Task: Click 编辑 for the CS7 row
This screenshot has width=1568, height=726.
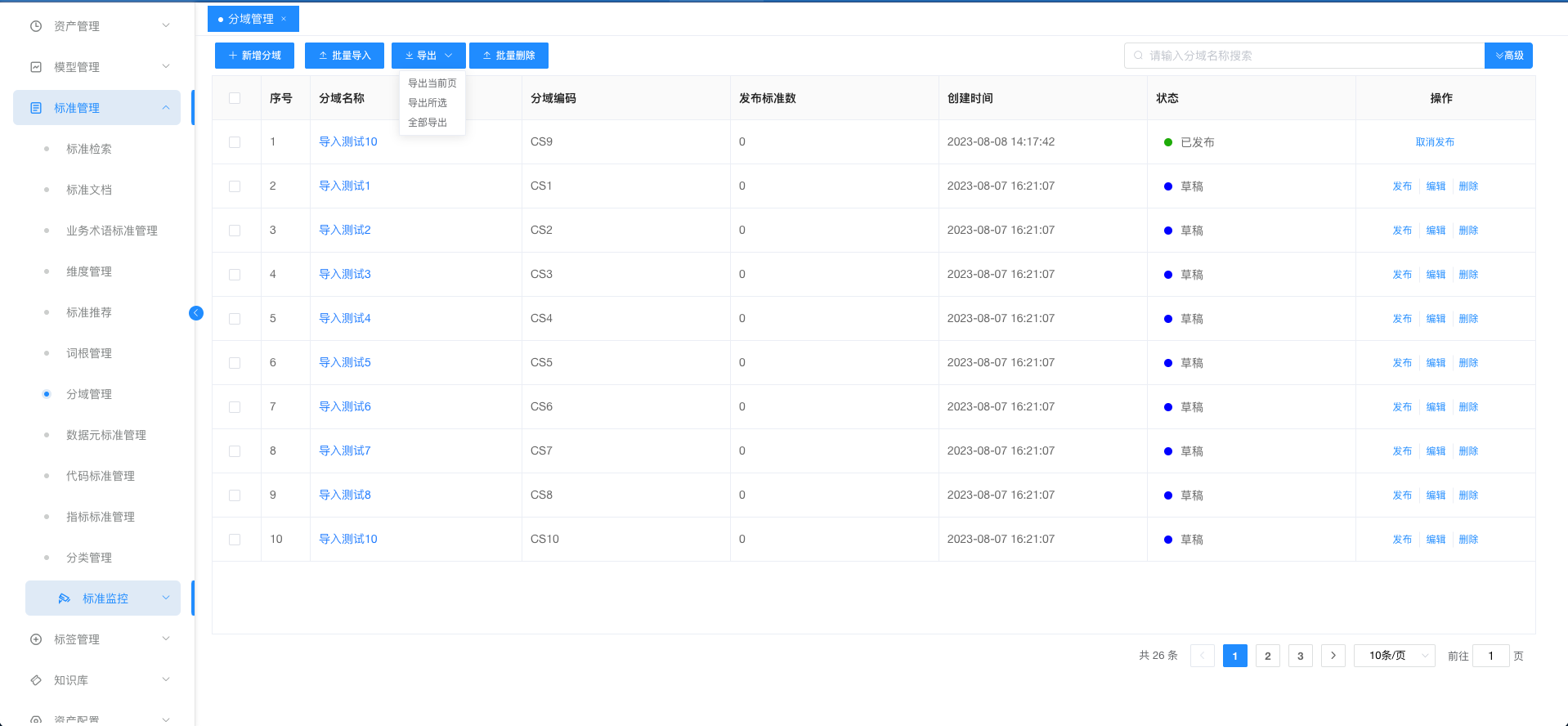Action: [1436, 451]
